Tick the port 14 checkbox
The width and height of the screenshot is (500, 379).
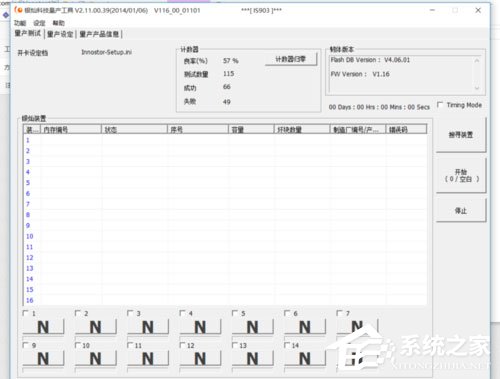[x=287, y=345]
